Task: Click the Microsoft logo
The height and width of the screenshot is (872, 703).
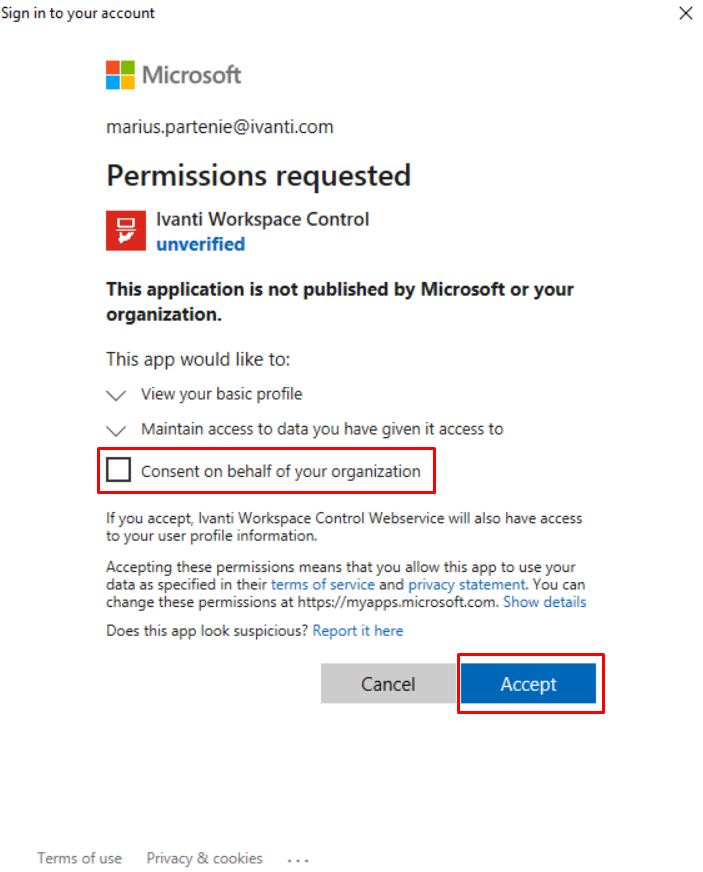Action: [x=173, y=75]
